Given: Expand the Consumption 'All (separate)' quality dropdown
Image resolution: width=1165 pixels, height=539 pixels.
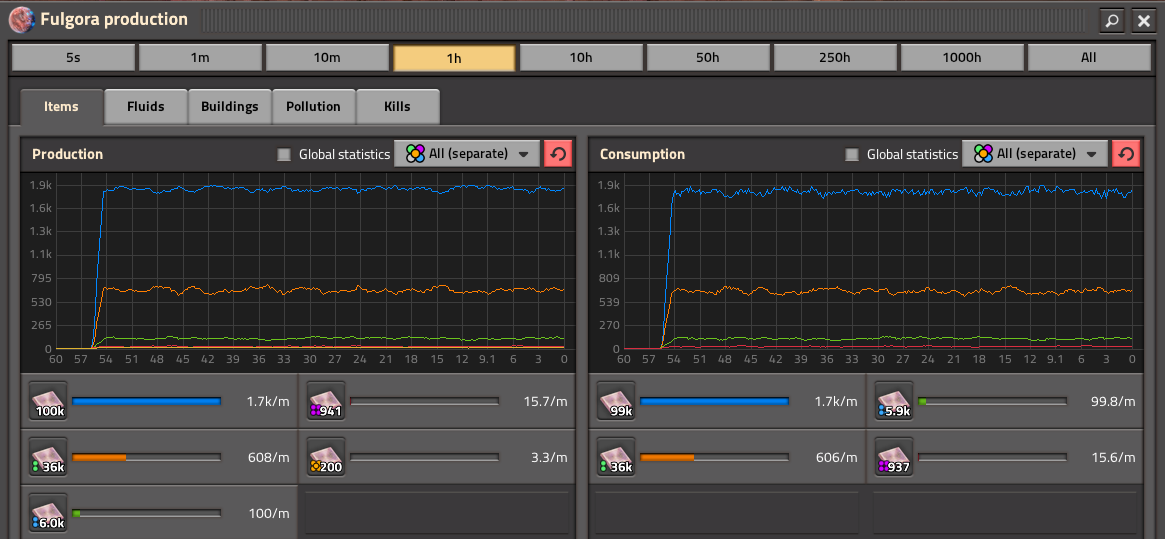Looking at the screenshot, I should click(x=1035, y=154).
